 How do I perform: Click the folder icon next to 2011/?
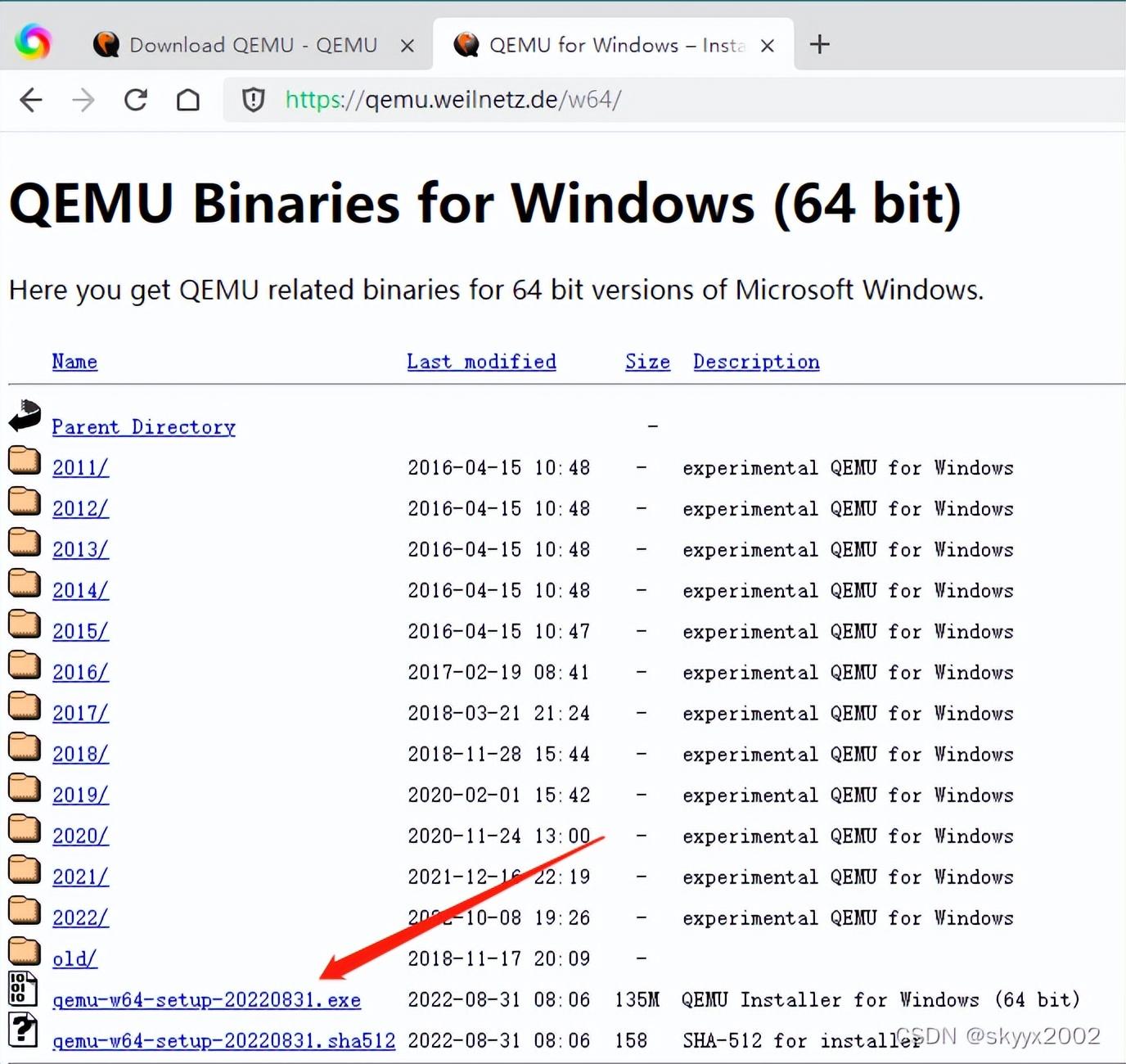(25, 460)
